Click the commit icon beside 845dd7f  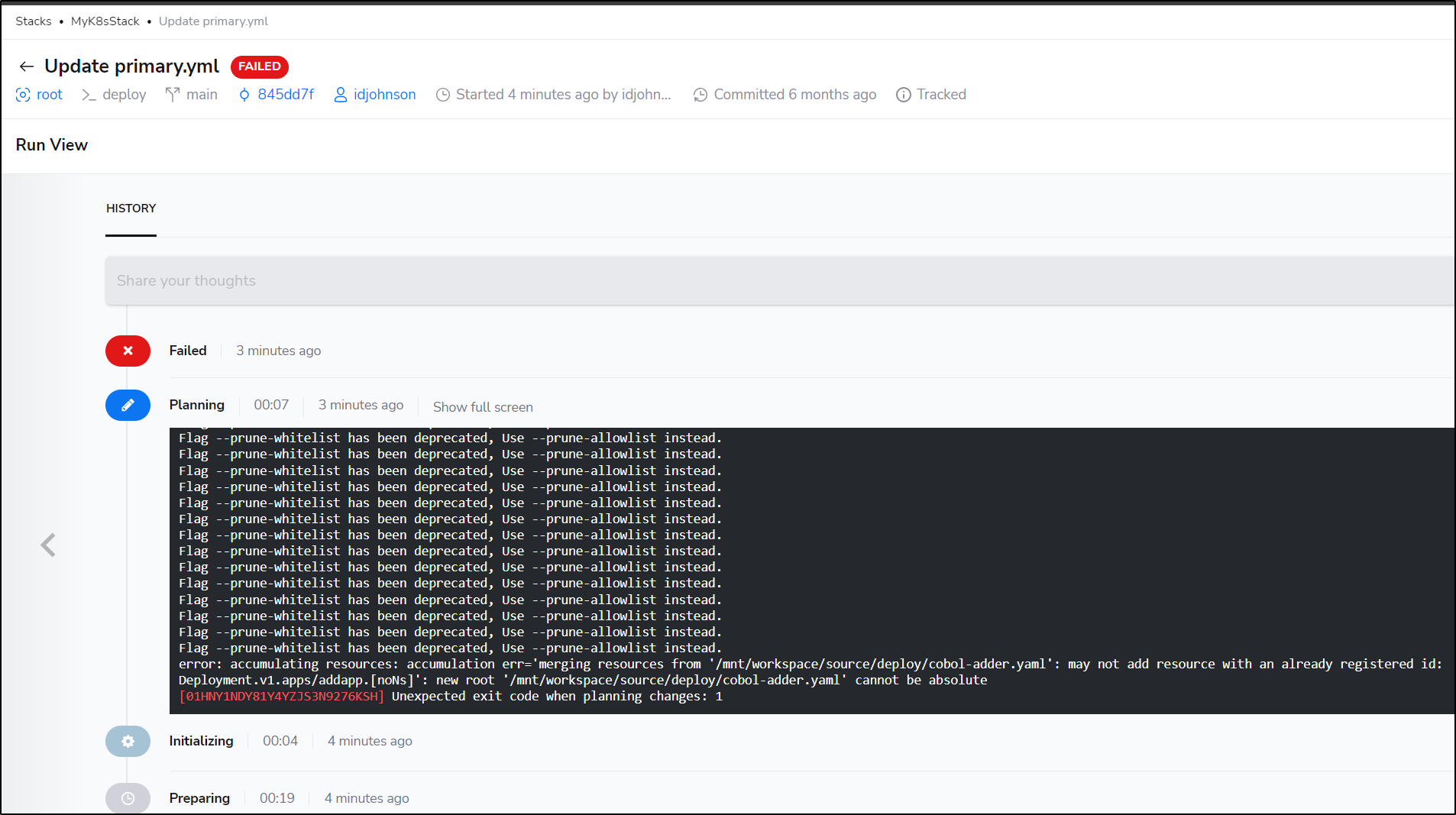point(244,95)
